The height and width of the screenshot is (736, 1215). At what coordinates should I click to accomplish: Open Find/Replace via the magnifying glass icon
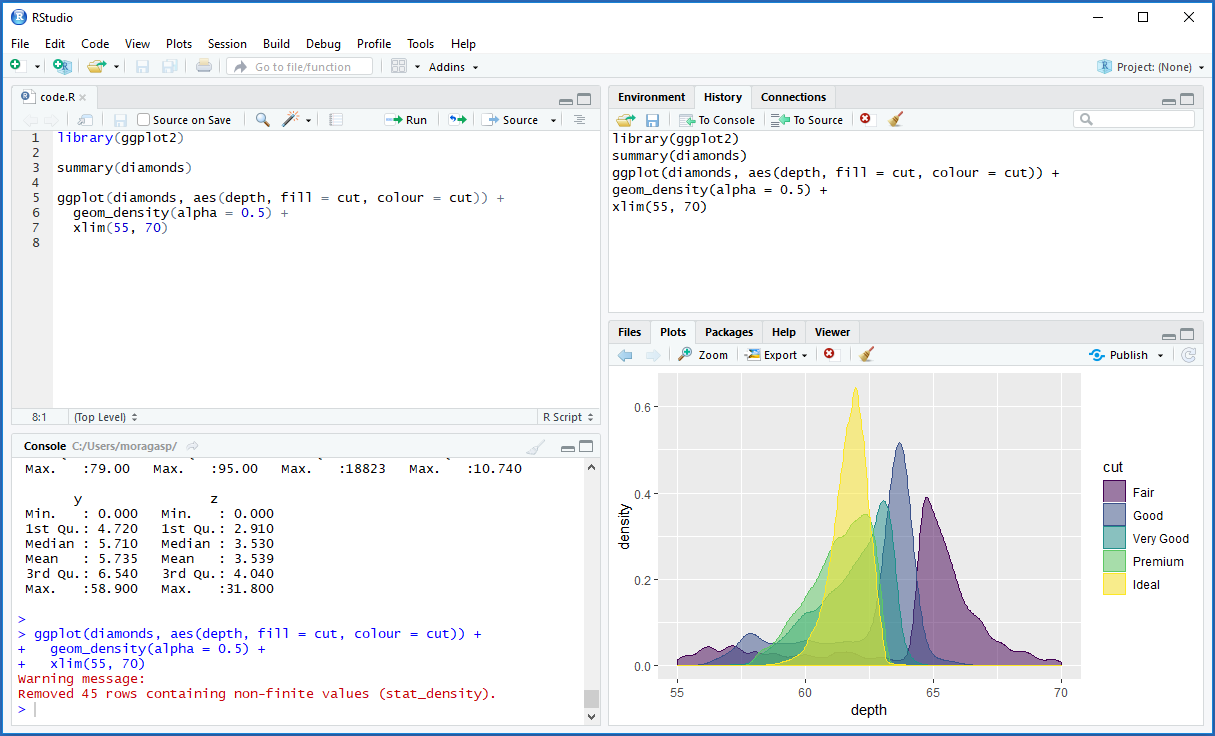(262, 119)
